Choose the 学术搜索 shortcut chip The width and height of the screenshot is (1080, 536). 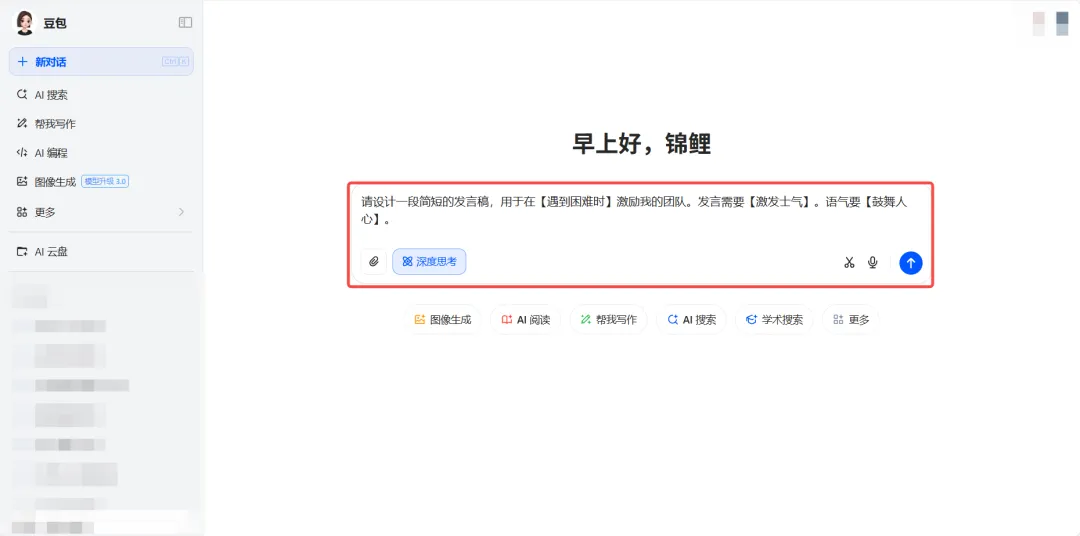[774, 320]
